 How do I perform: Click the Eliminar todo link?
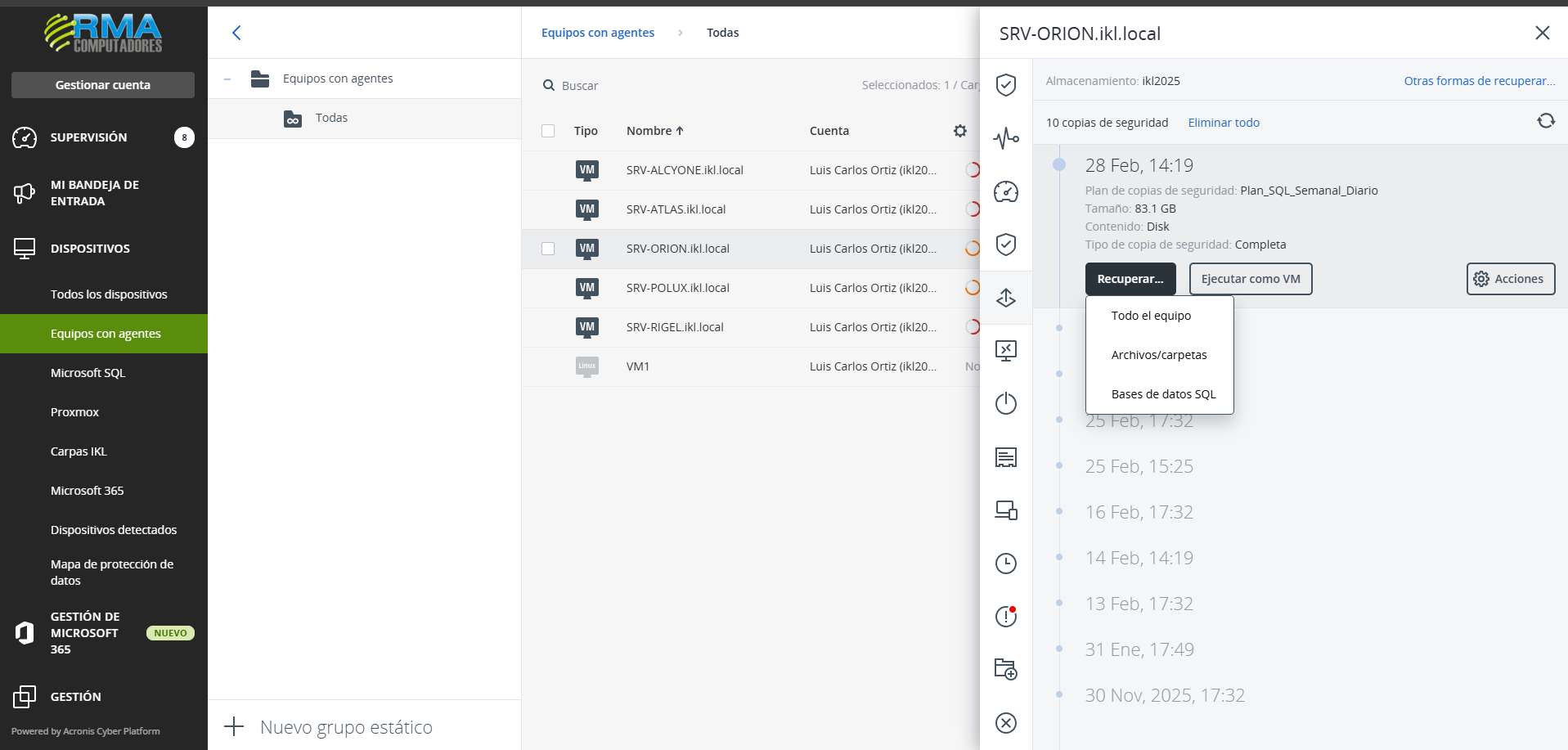[x=1223, y=123]
